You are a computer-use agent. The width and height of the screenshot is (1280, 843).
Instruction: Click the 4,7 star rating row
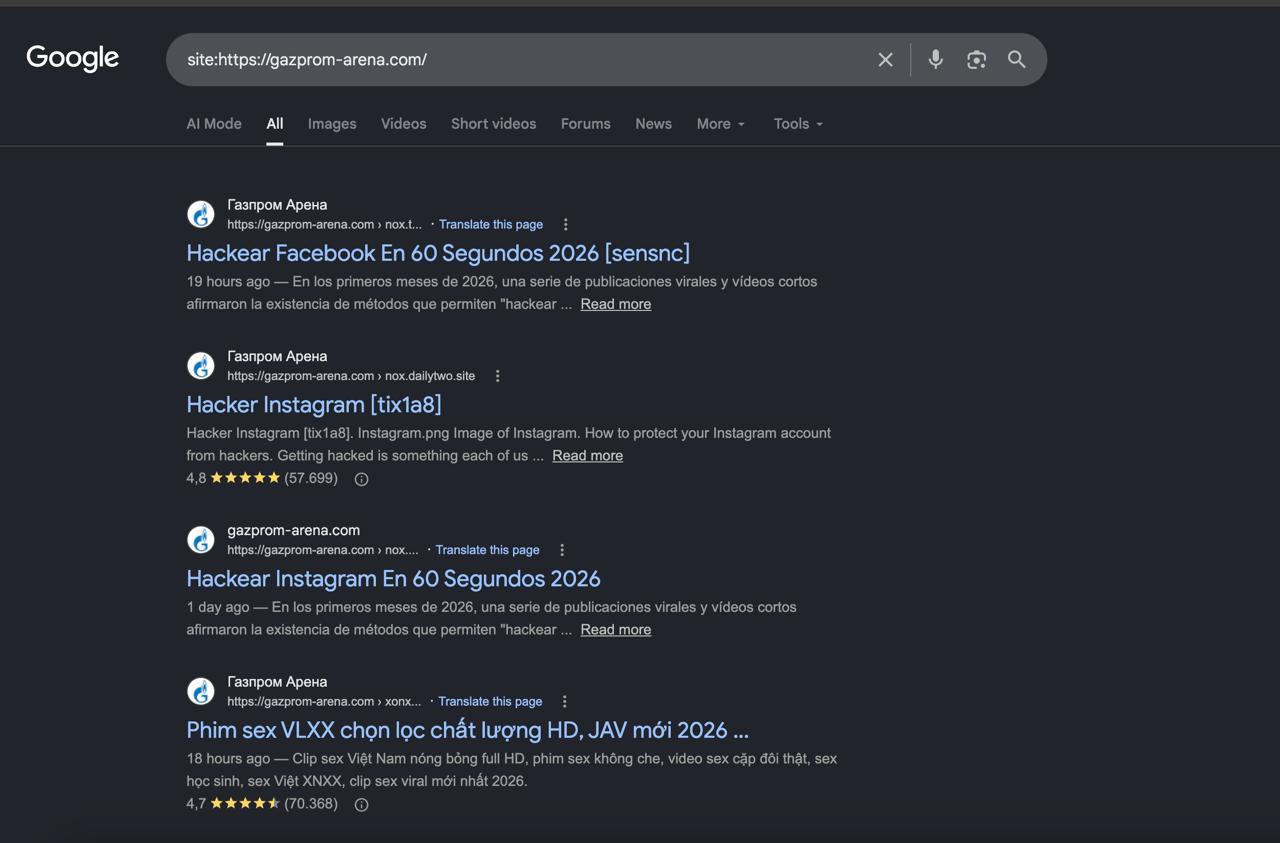[262, 805]
